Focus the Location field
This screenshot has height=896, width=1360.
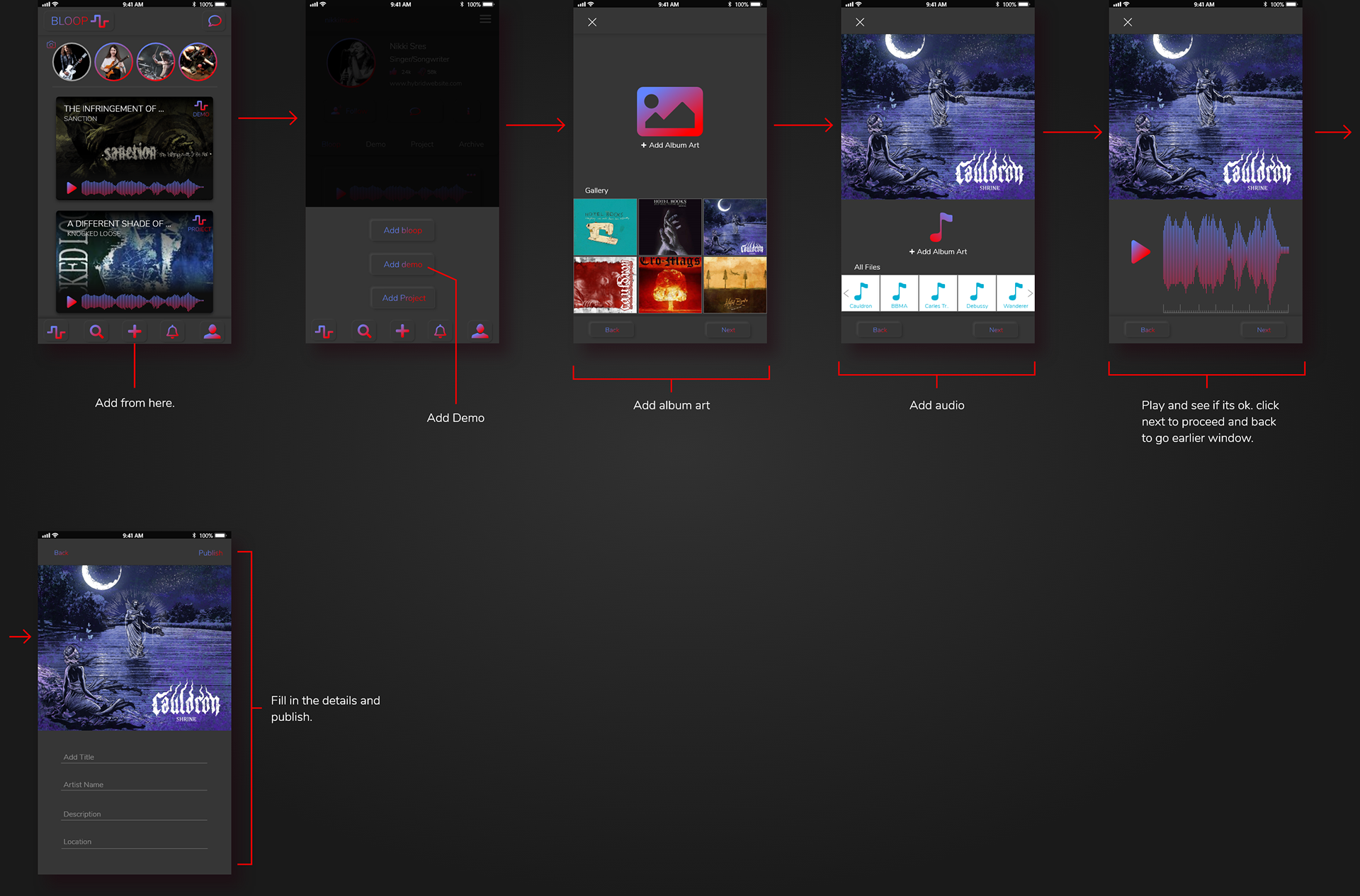134,842
